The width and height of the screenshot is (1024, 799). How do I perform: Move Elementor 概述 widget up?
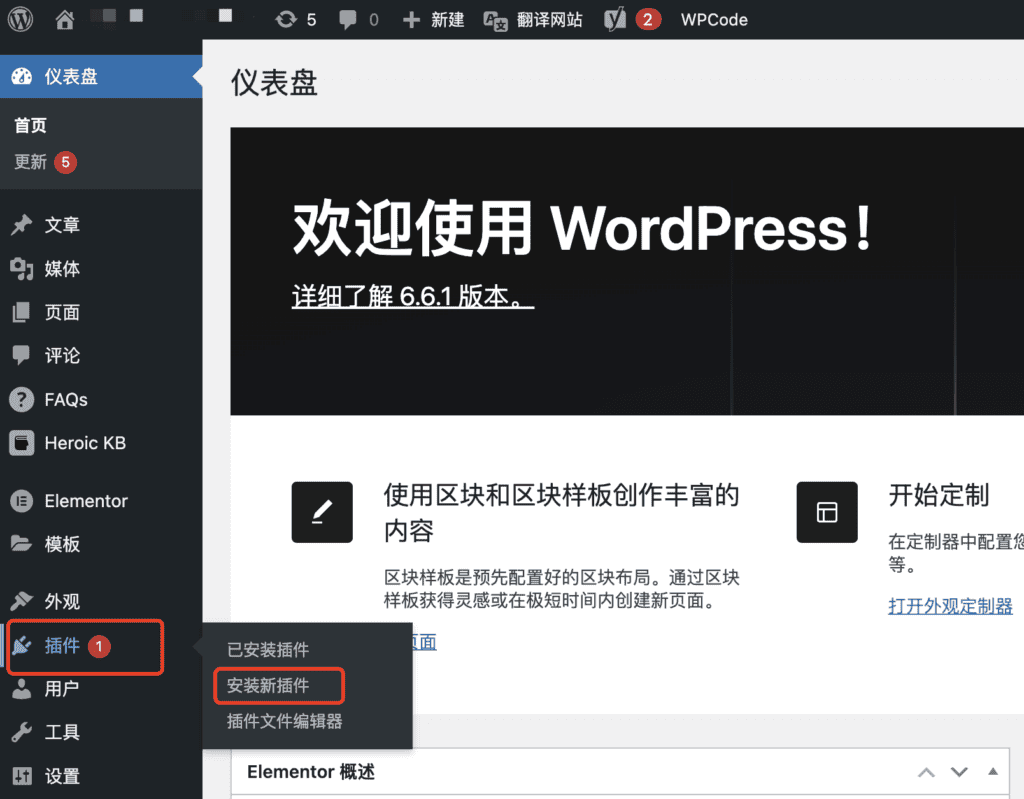[x=926, y=772]
